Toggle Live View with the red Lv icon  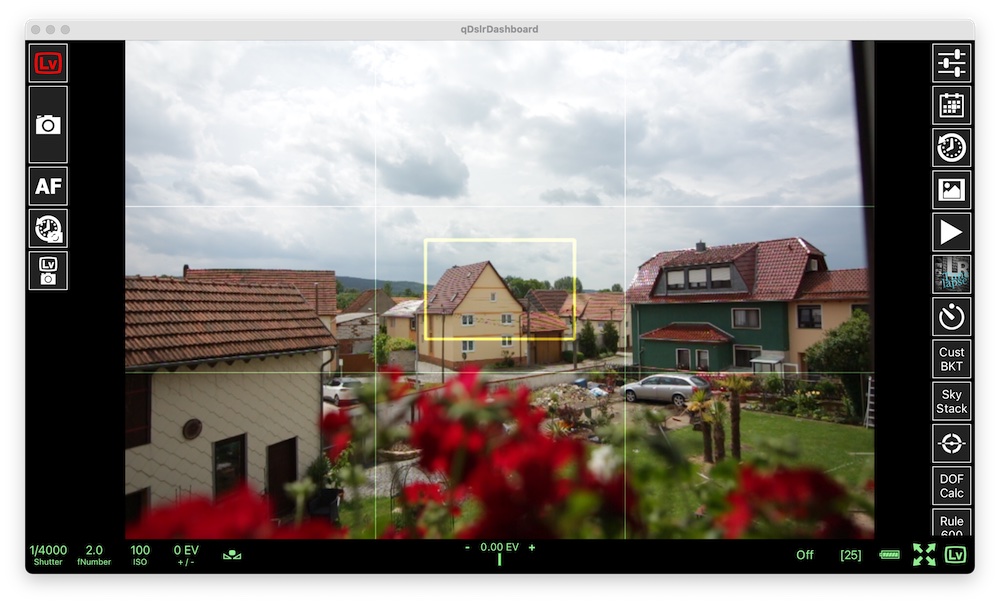tap(47, 62)
